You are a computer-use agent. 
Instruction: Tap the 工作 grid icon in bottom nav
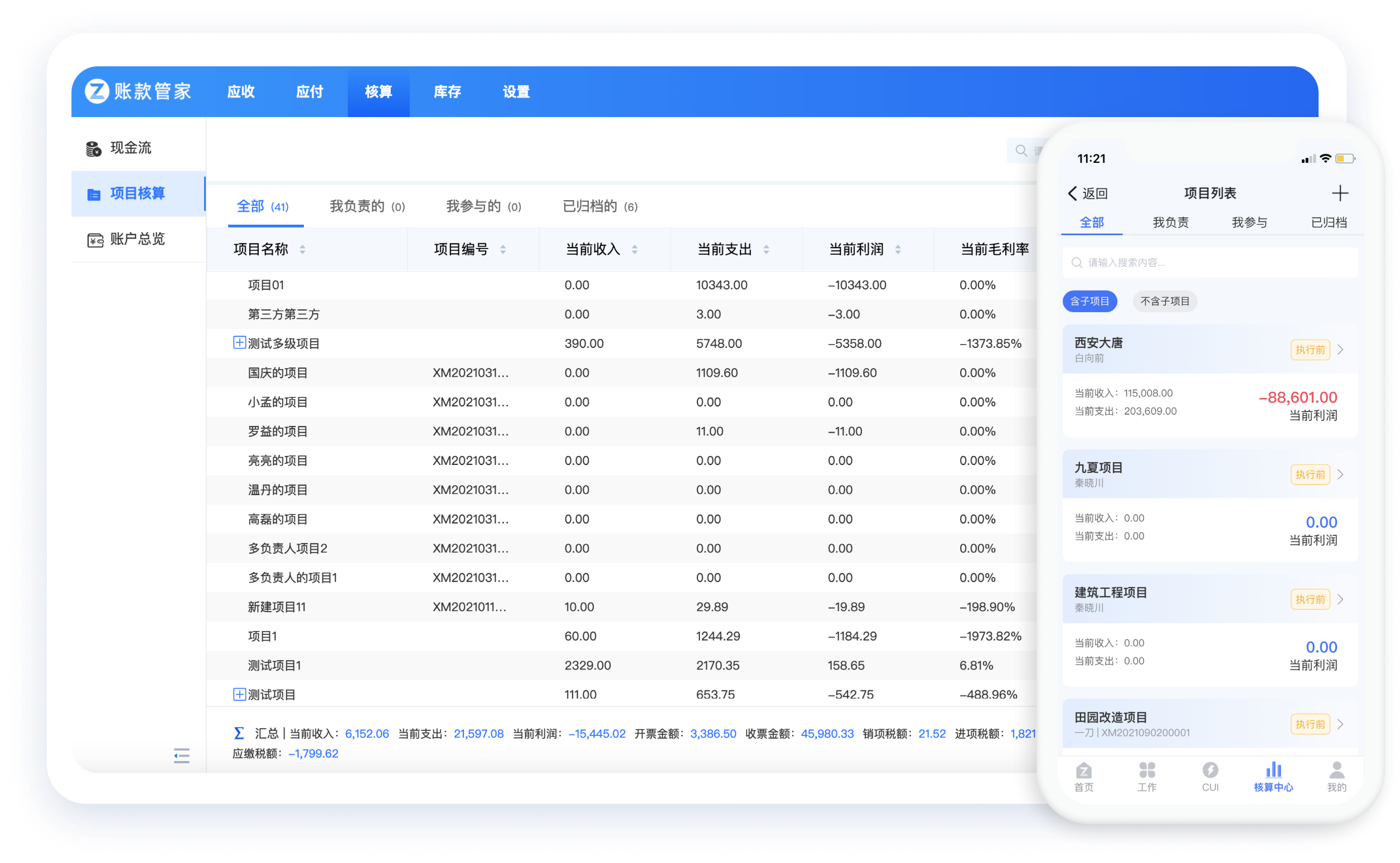click(1147, 770)
